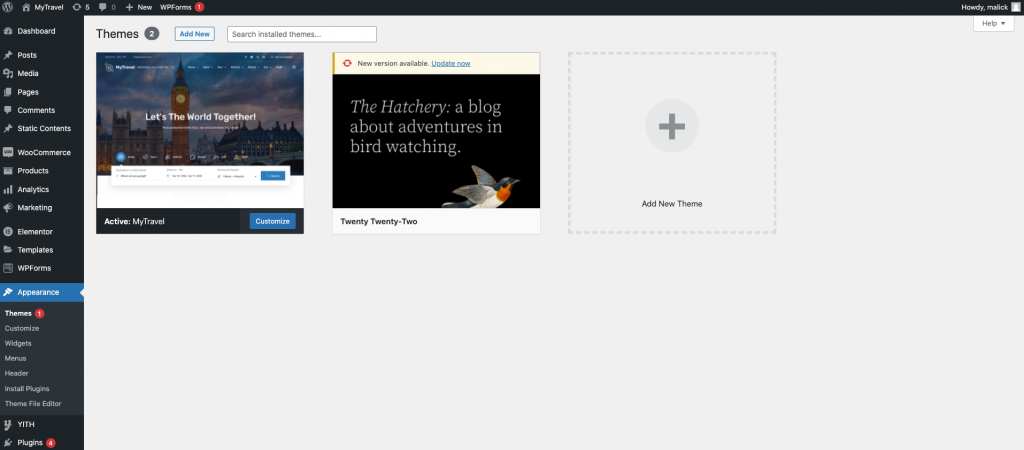Click the Dashboard gauge icon
The height and width of the screenshot is (450, 1024).
(8, 31)
